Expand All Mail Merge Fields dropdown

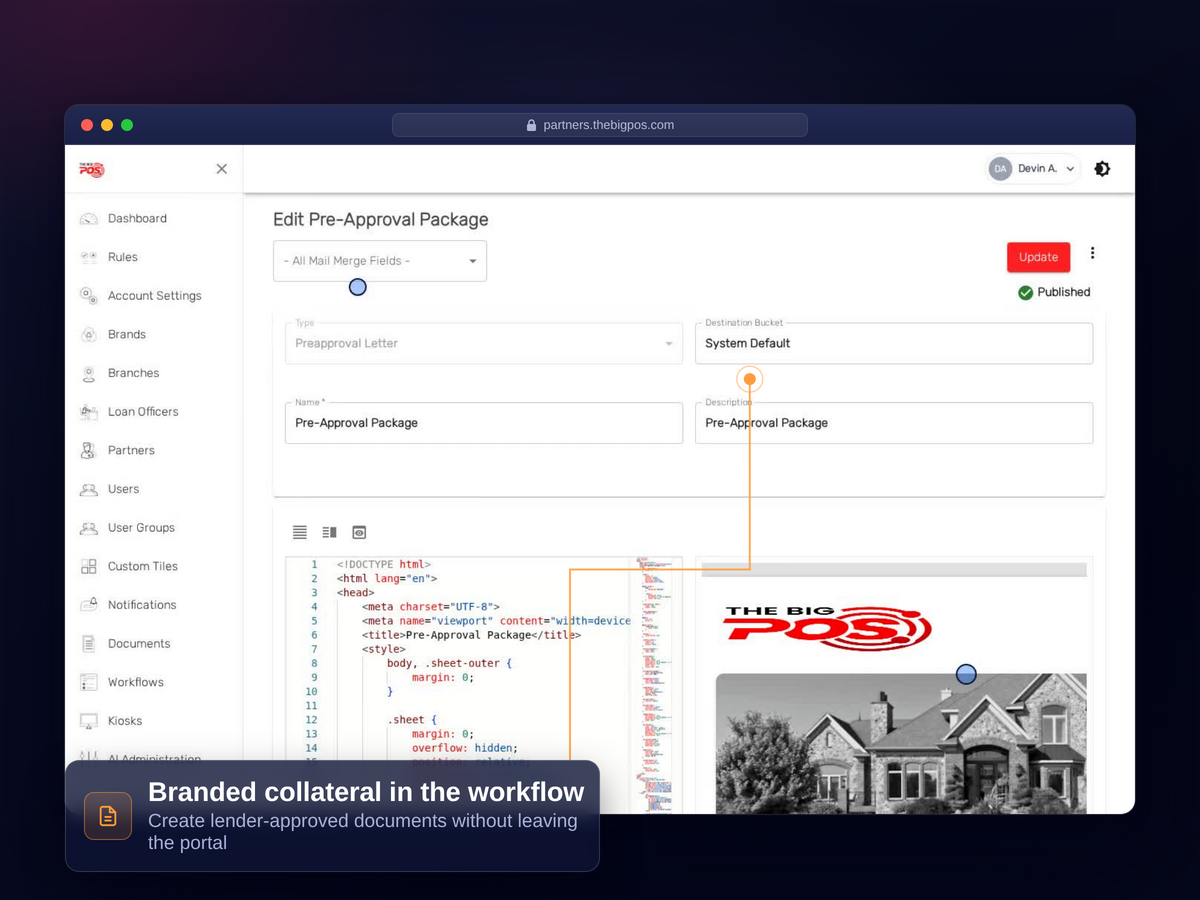click(380, 261)
